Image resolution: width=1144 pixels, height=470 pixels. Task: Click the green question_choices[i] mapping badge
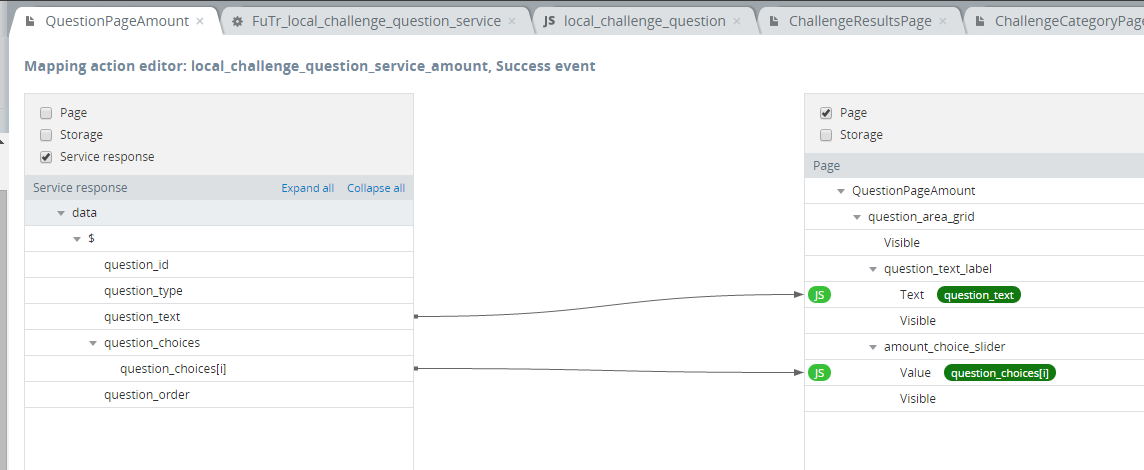click(x=998, y=373)
